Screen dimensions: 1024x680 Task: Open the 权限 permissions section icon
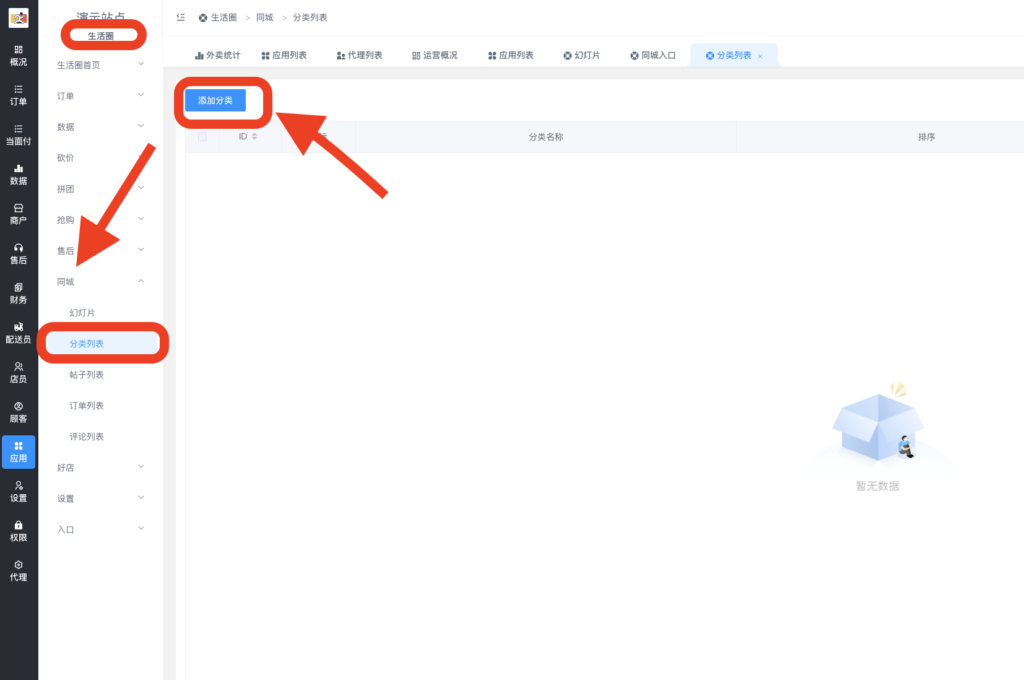18,530
